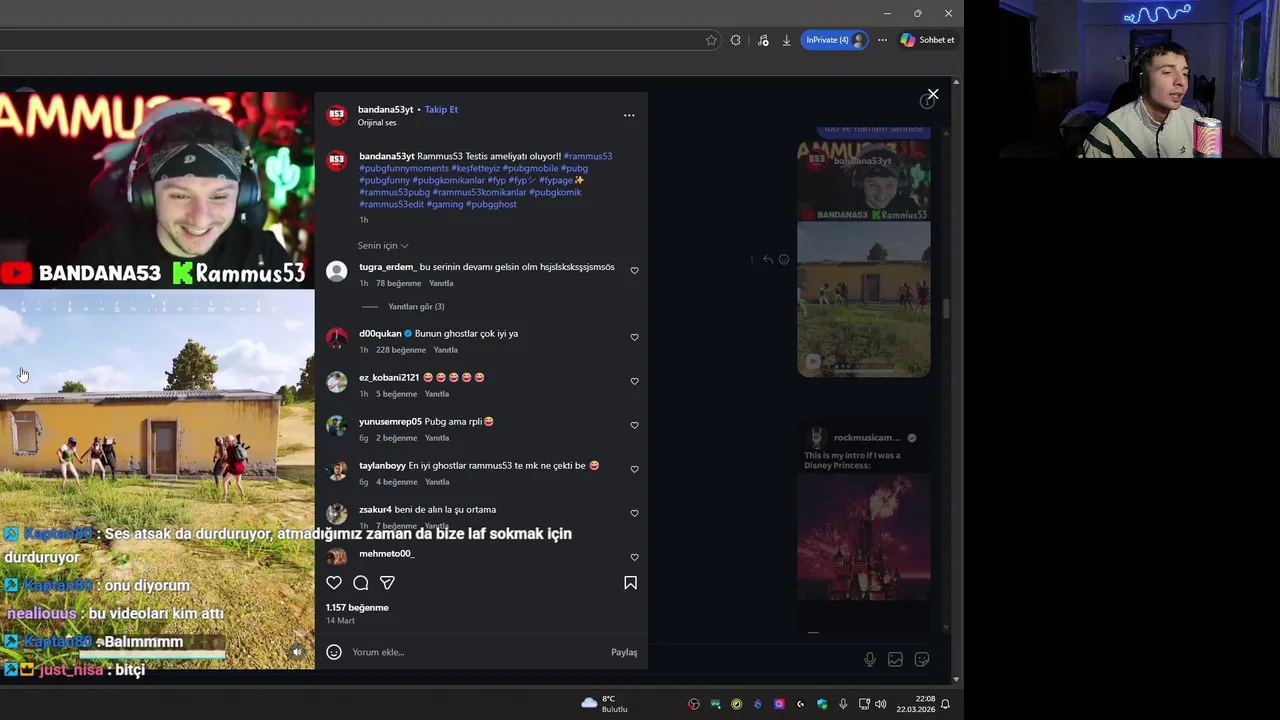Image resolution: width=1280 pixels, height=720 pixels.
Task: Open ez_kobani2121 profile avatar
Action: pos(337,381)
